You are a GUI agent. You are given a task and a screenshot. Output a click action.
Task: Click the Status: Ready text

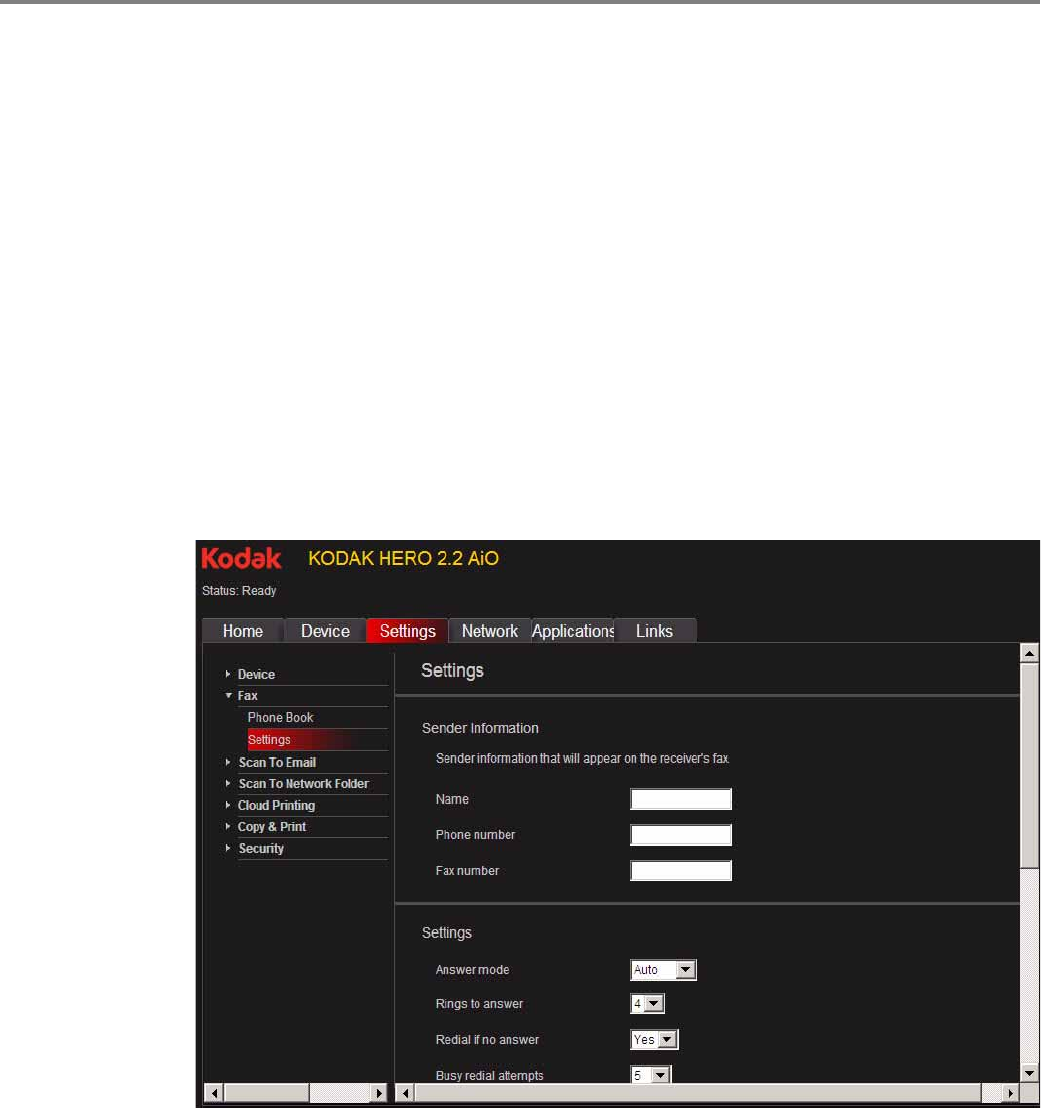(239, 590)
